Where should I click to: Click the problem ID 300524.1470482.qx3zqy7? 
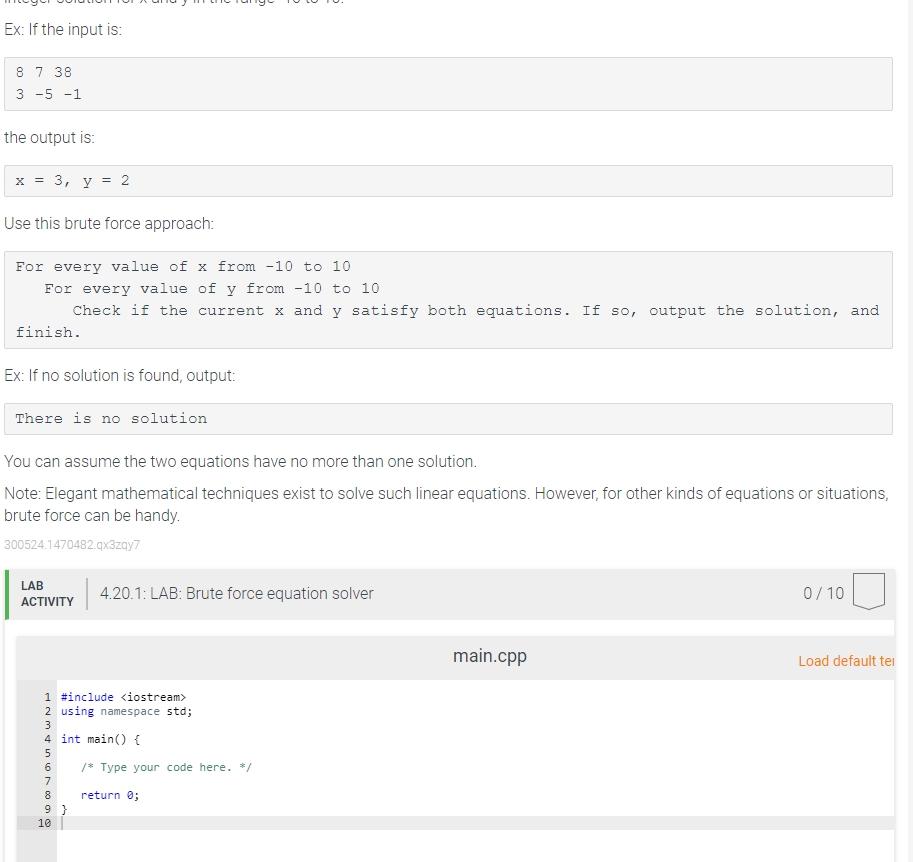point(71,544)
